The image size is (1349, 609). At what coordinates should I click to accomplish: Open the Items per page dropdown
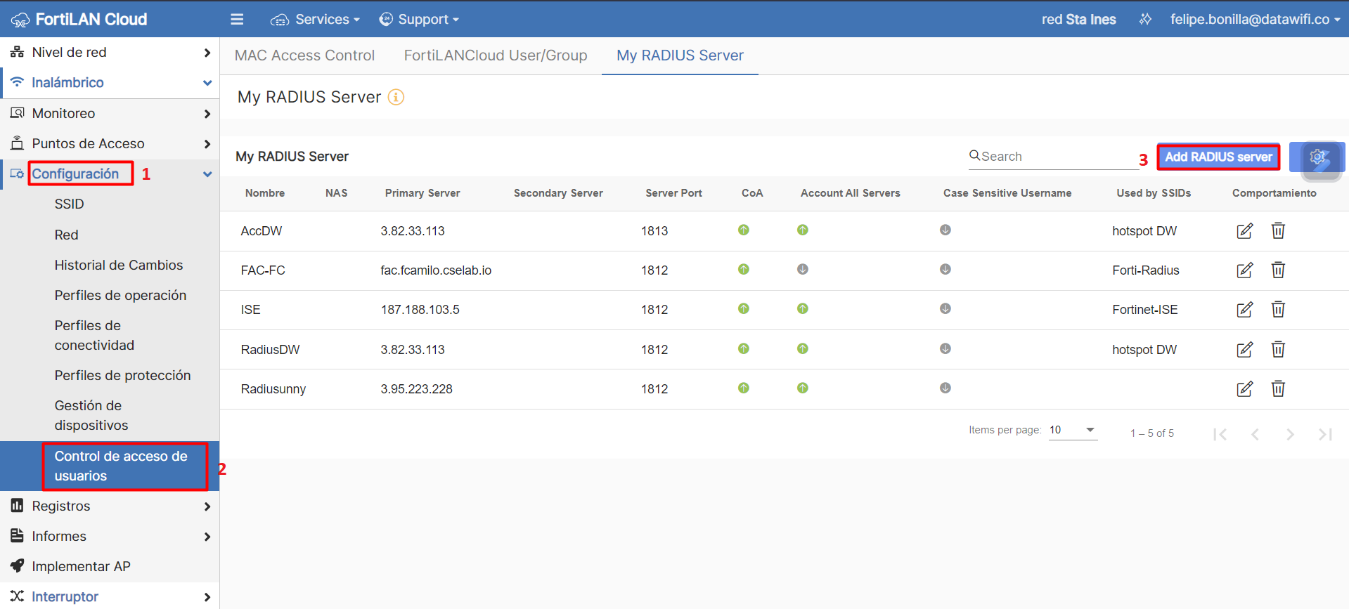point(1073,430)
